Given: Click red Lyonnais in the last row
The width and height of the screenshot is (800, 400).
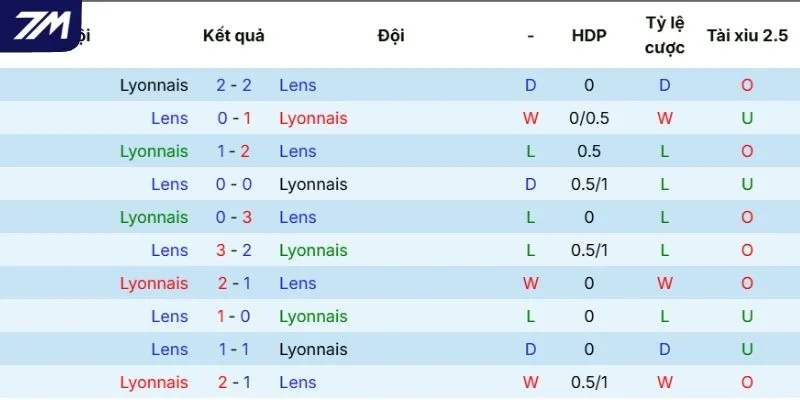Looking at the screenshot, I should point(154,383).
